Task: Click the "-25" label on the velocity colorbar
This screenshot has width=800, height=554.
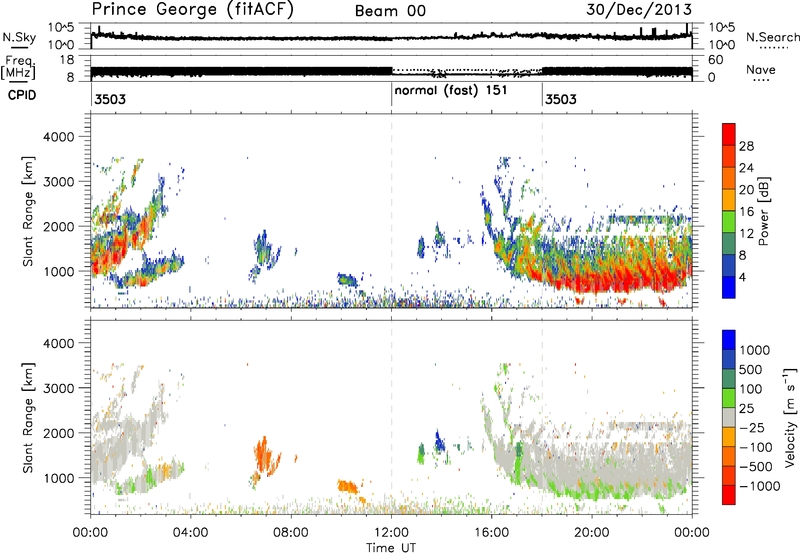Action: tap(752, 428)
